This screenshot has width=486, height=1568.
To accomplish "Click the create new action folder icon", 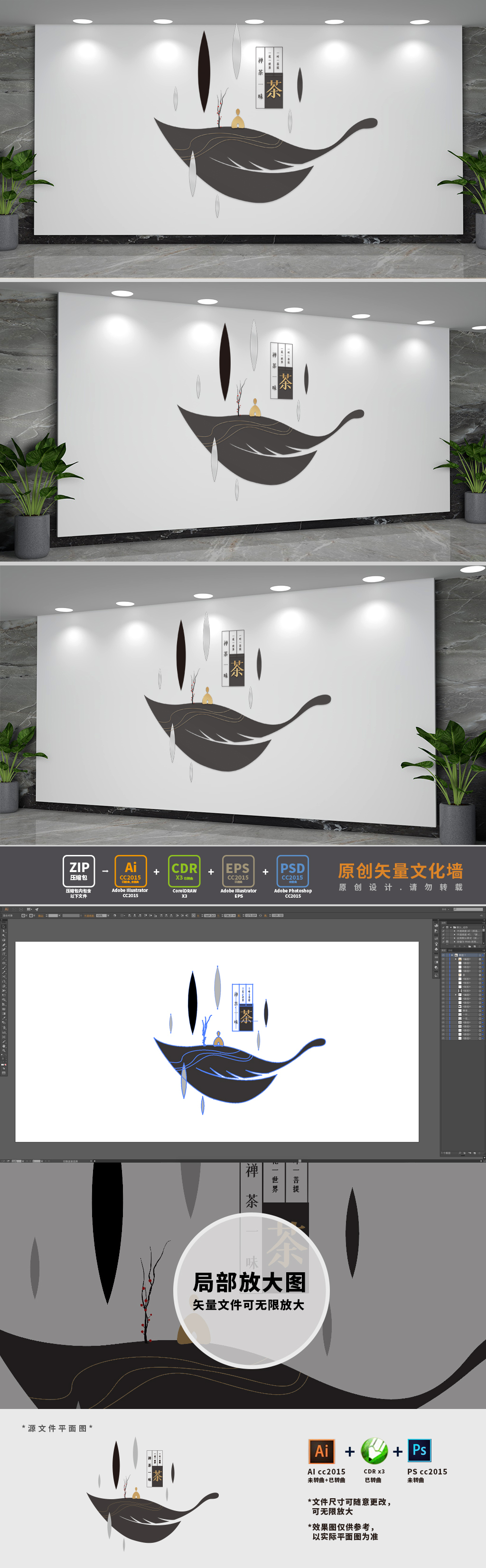I will 469,947.
